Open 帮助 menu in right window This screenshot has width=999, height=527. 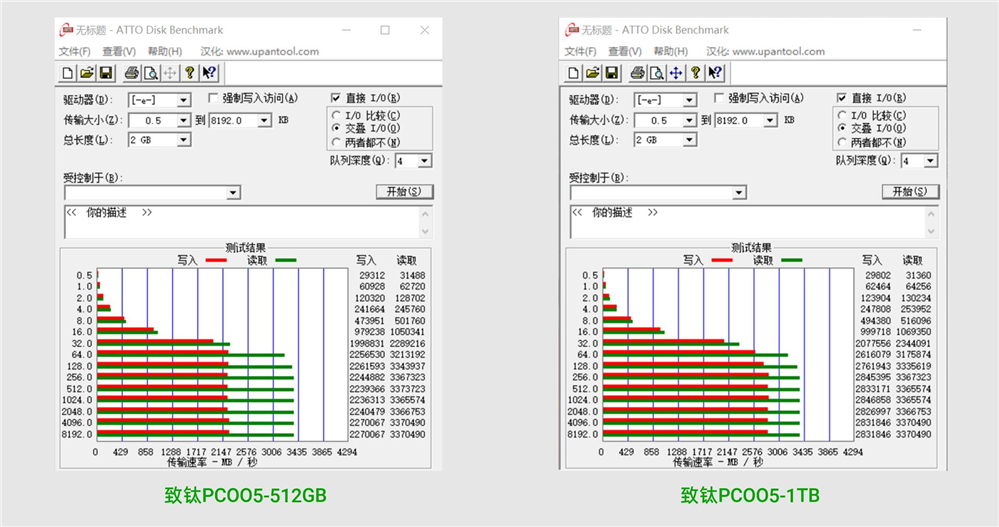(671, 52)
